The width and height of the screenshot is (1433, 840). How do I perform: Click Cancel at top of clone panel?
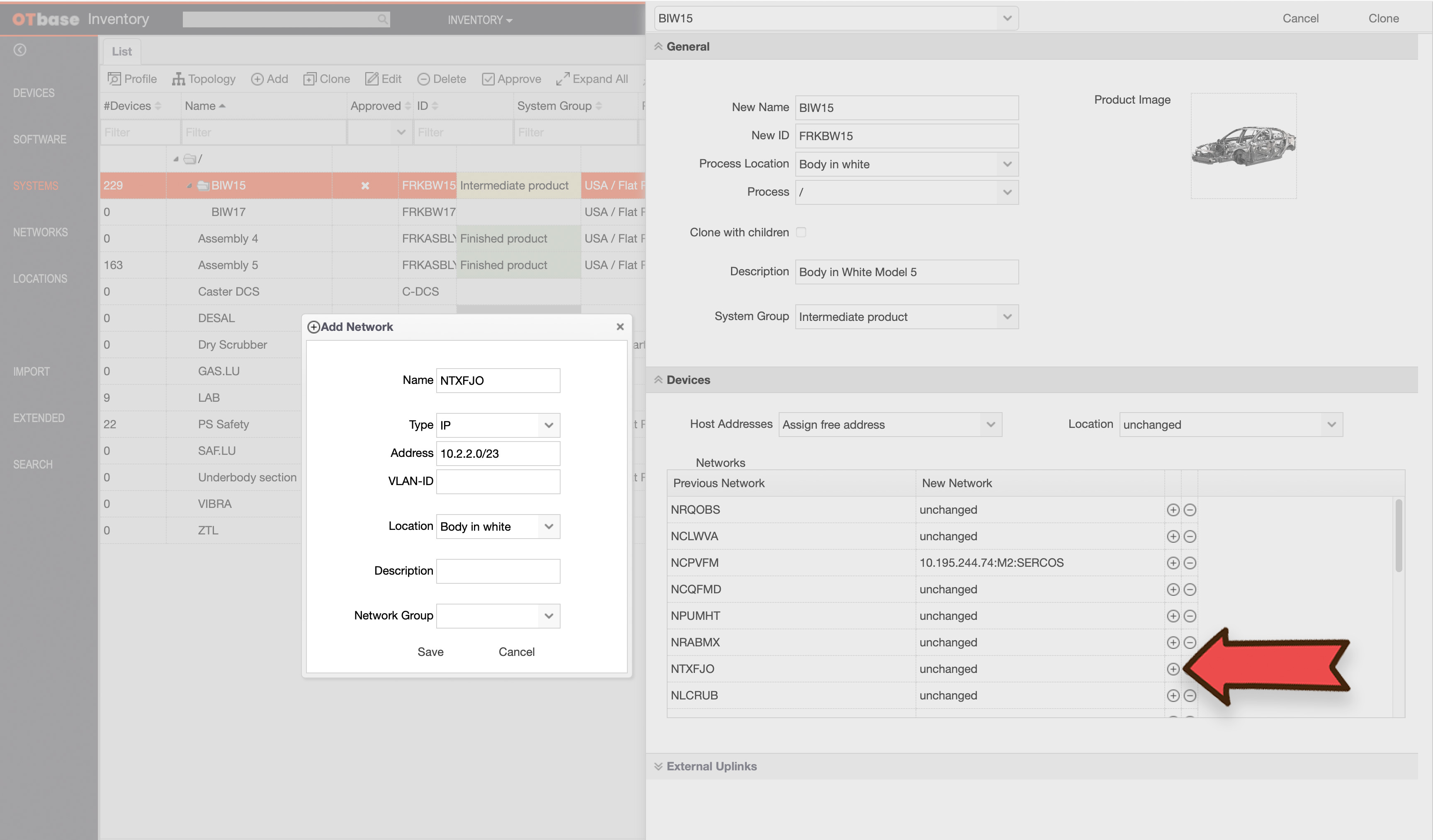[x=1300, y=18]
